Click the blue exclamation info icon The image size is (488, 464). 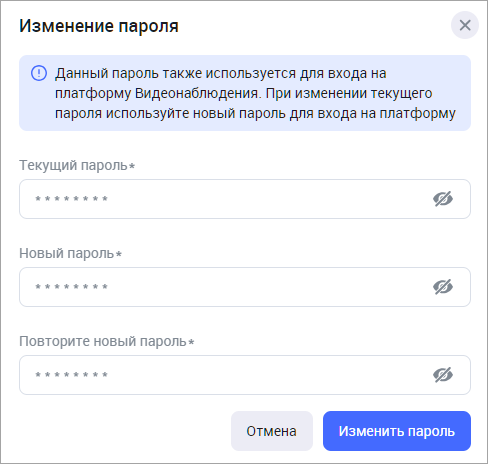(39, 73)
